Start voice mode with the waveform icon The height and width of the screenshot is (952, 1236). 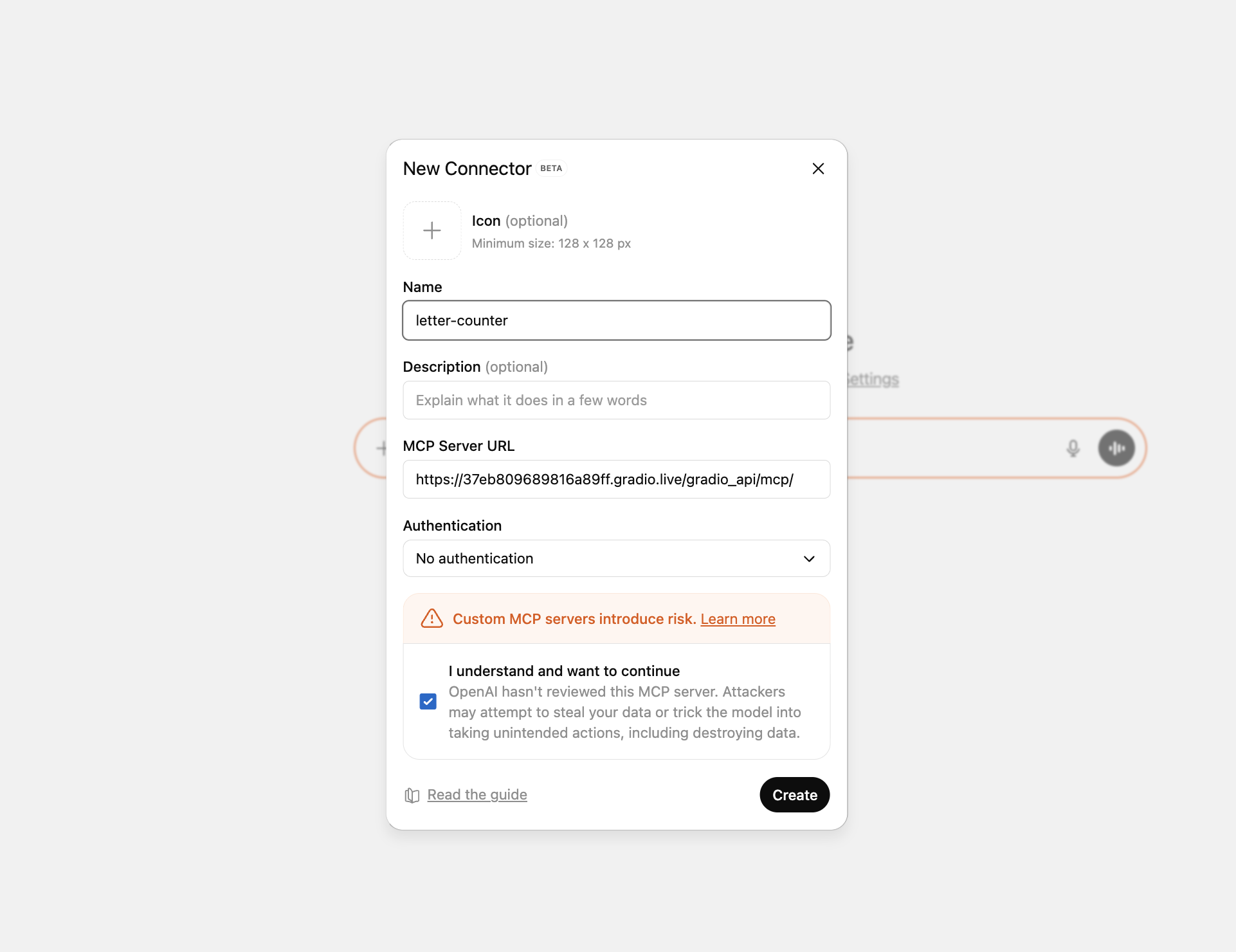(x=1116, y=448)
